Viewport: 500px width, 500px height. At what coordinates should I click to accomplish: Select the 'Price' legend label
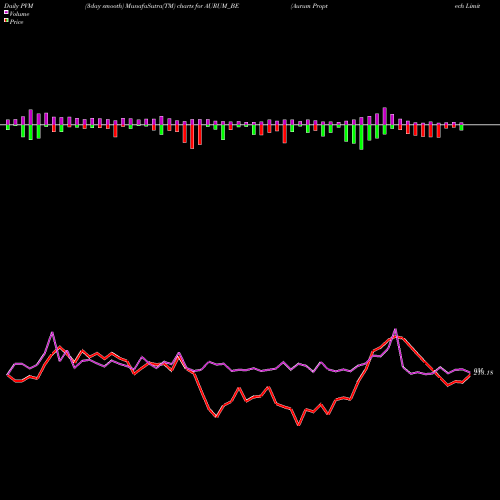tap(16, 22)
